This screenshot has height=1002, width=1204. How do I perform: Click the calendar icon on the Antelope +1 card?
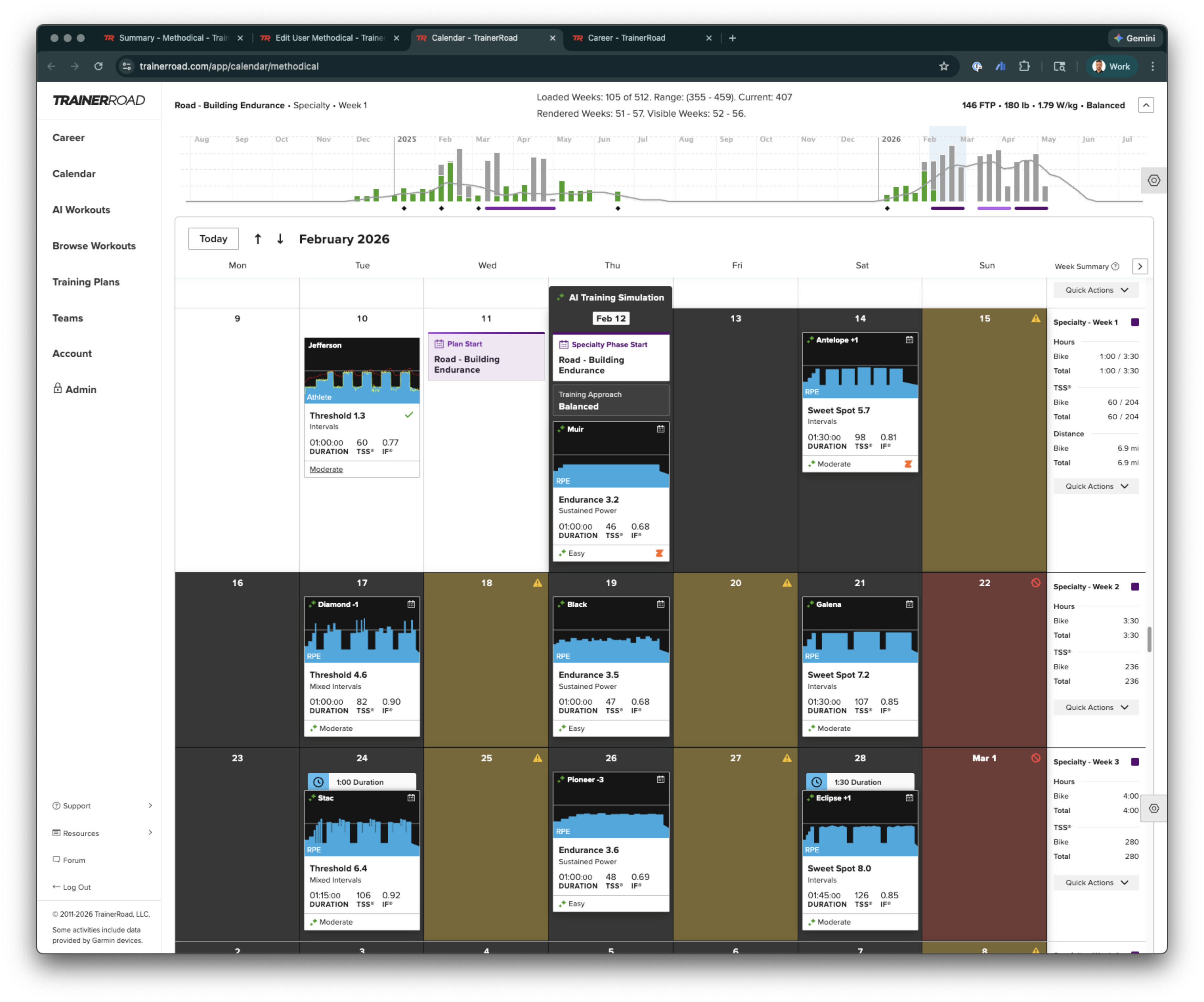pos(909,340)
